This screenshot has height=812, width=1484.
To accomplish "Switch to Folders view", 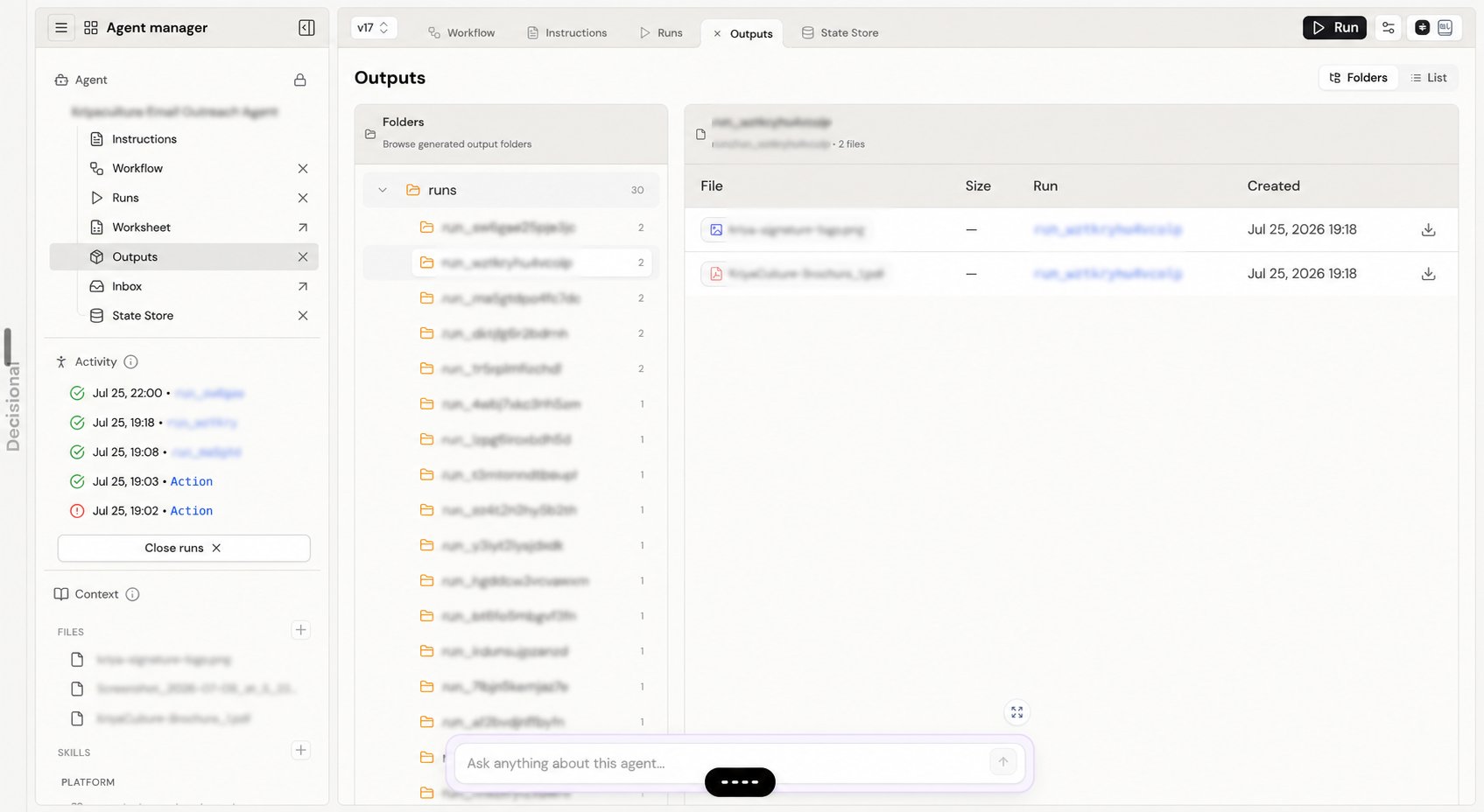I will [x=1358, y=78].
